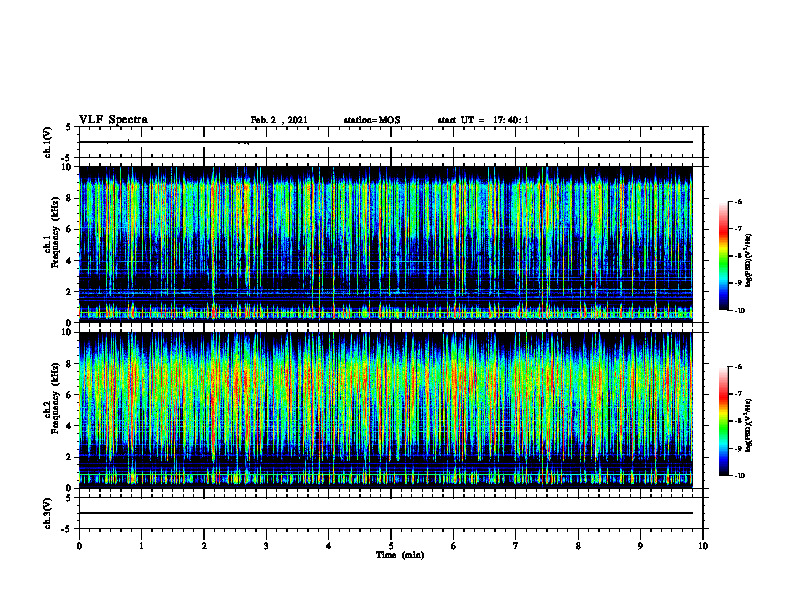This screenshot has width=792, height=612.
Task: Click the 'ch.1(V)' axis label
Action: [x=48, y=142]
